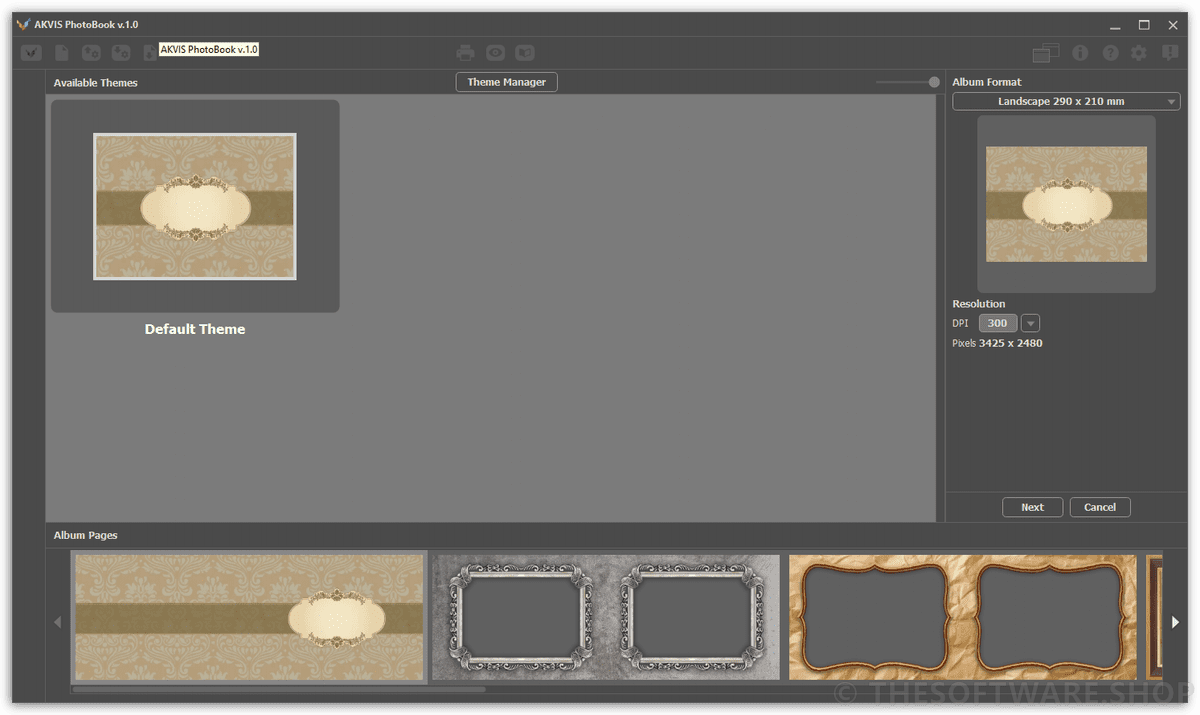
Task: Create a new album with the blank page icon
Action: [62, 53]
